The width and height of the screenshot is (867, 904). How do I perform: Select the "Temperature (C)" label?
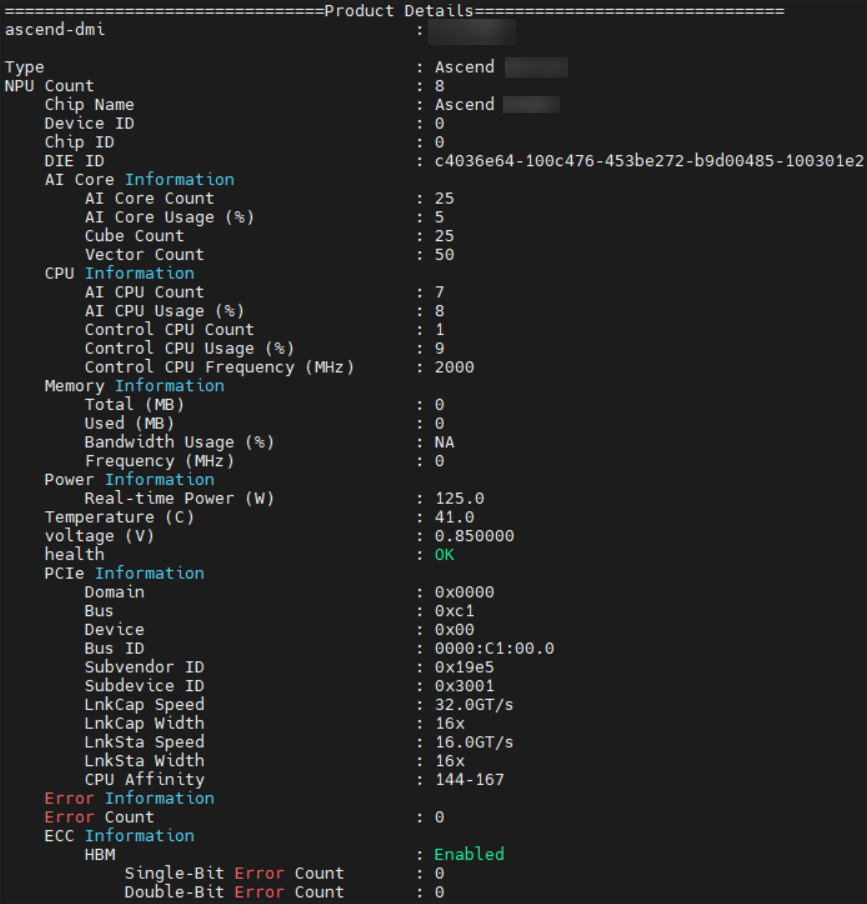pos(119,517)
